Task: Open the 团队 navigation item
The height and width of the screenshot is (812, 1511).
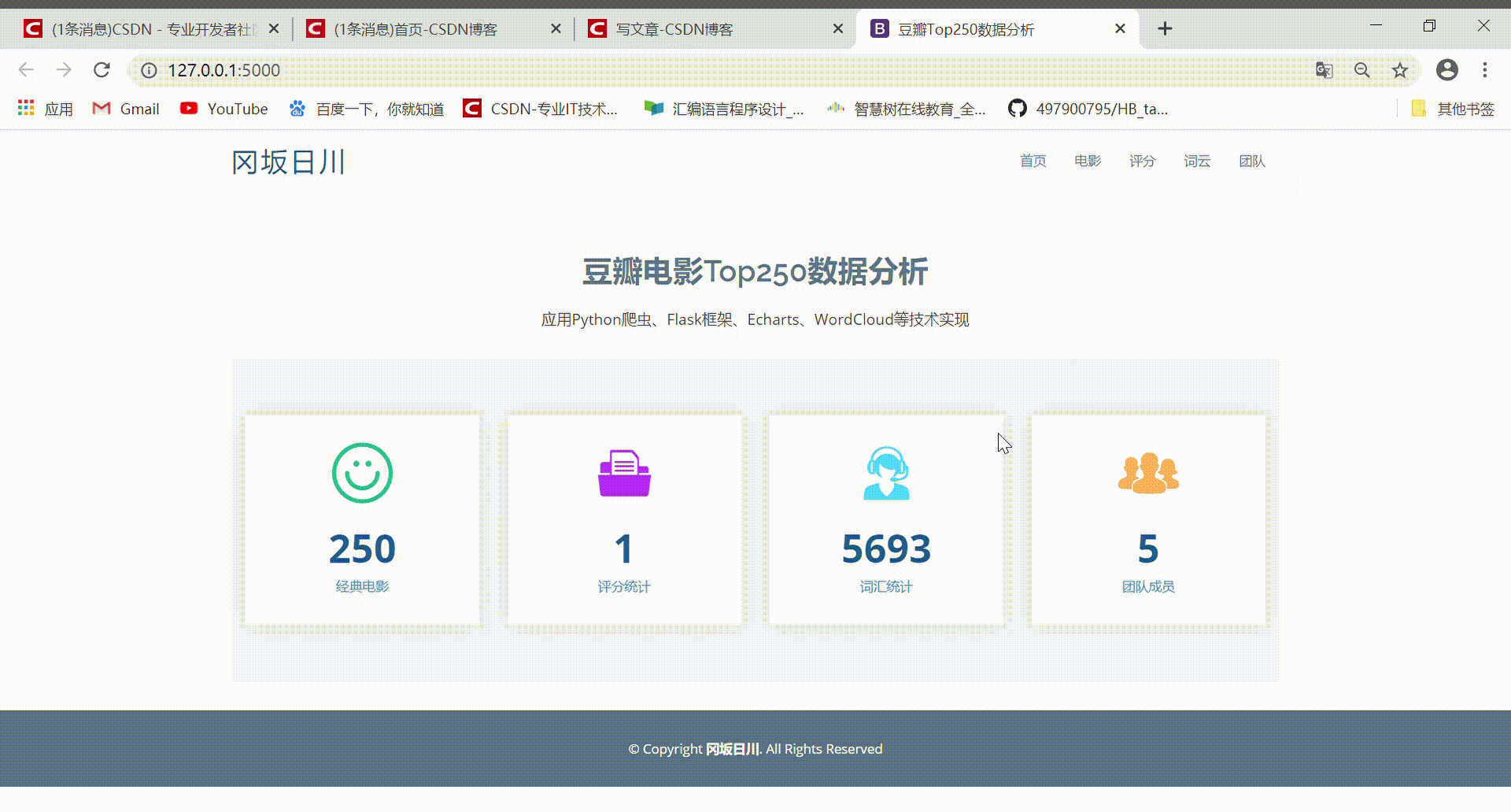Action: pyautogui.click(x=1252, y=161)
